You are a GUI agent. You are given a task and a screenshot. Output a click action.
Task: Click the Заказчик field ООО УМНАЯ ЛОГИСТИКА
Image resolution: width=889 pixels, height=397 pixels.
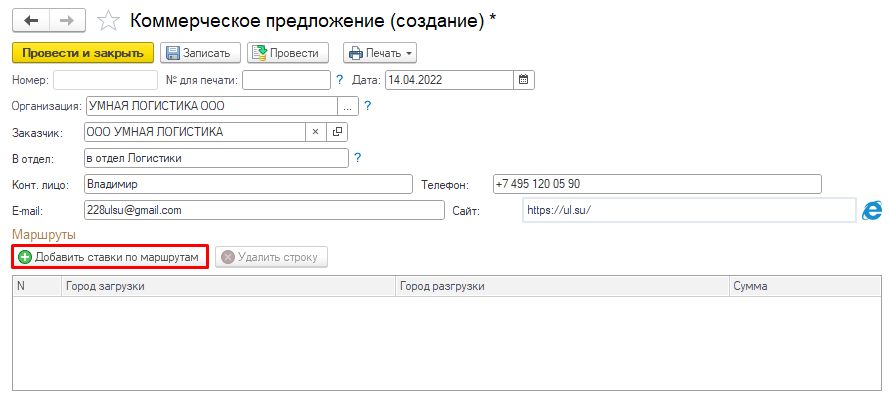click(x=195, y=132)
